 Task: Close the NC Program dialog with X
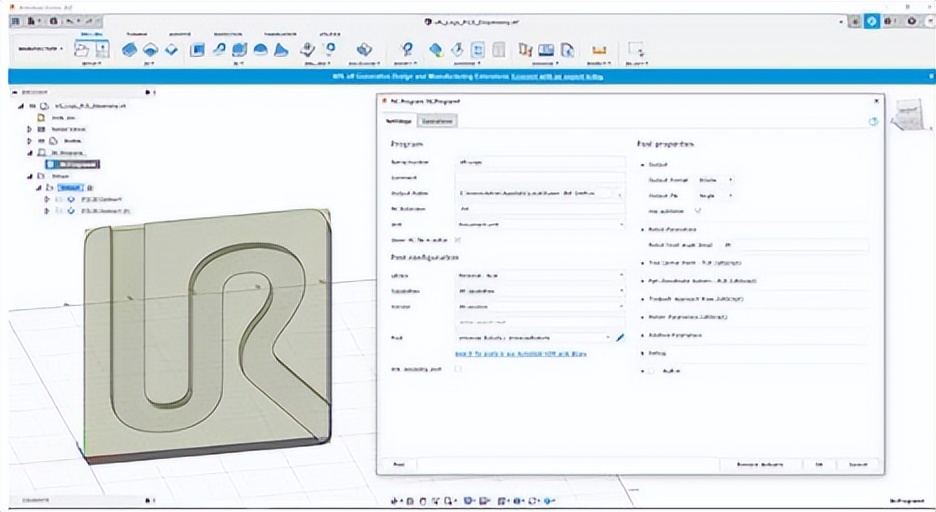coord(877,102)
